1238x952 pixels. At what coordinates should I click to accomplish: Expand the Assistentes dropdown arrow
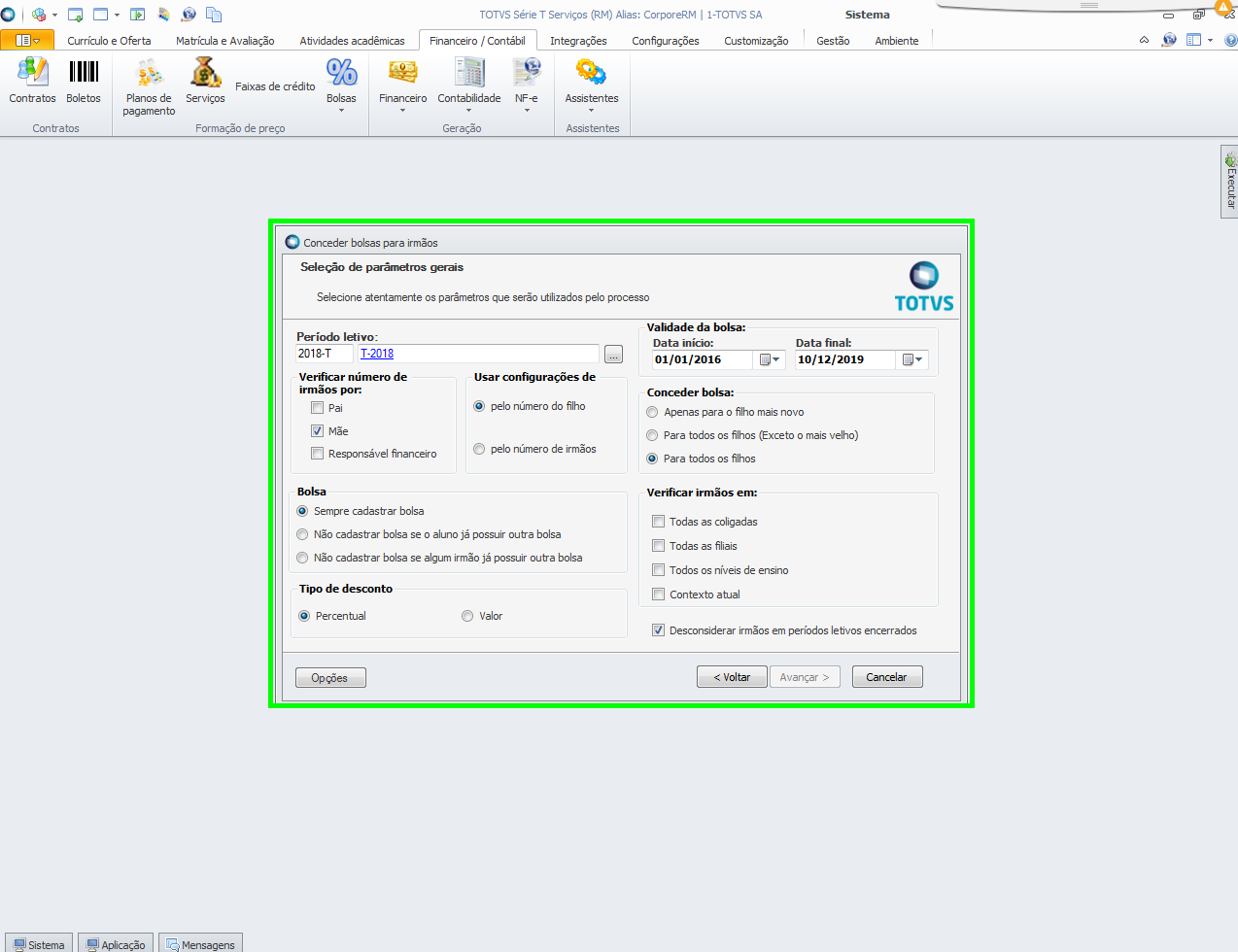tap(591, 111)
